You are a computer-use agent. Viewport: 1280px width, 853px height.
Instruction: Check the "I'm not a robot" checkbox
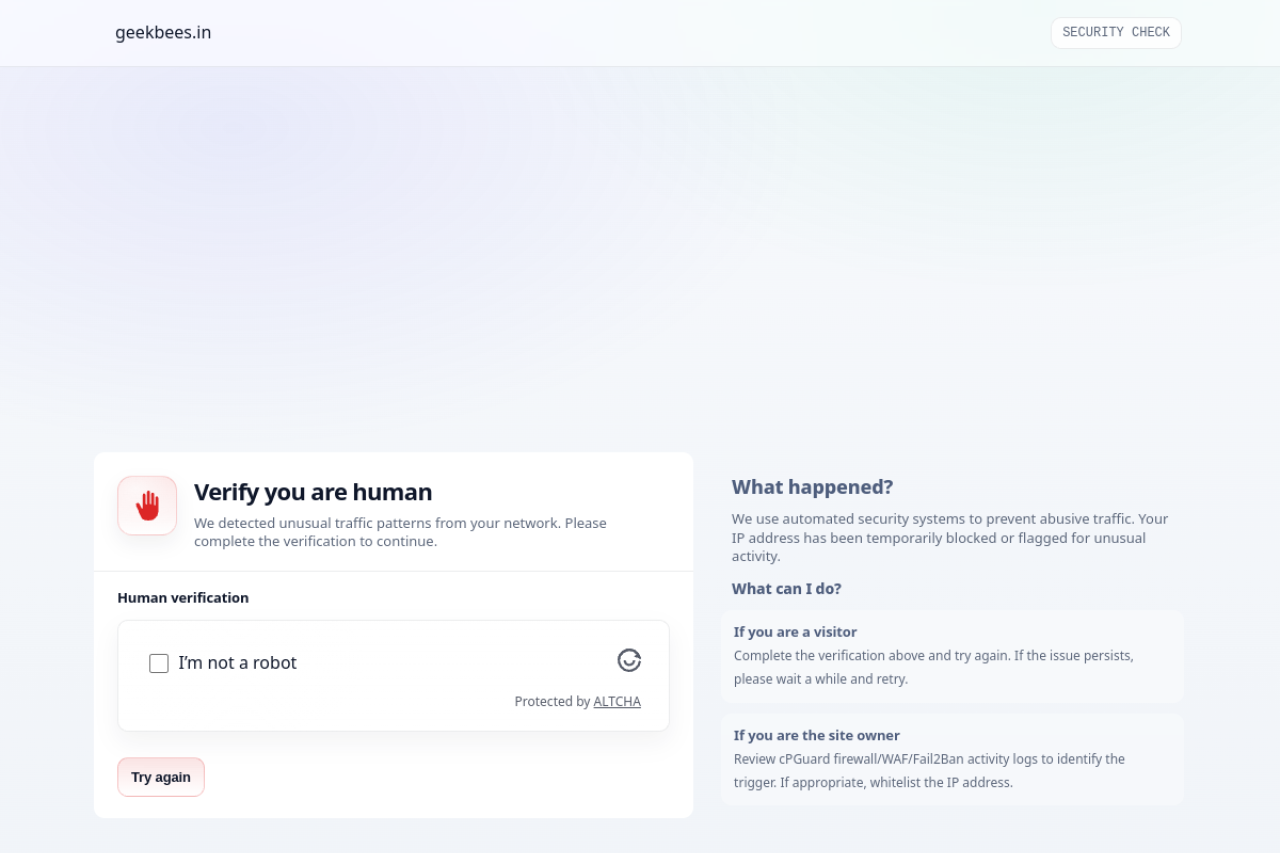coord(159,663)
